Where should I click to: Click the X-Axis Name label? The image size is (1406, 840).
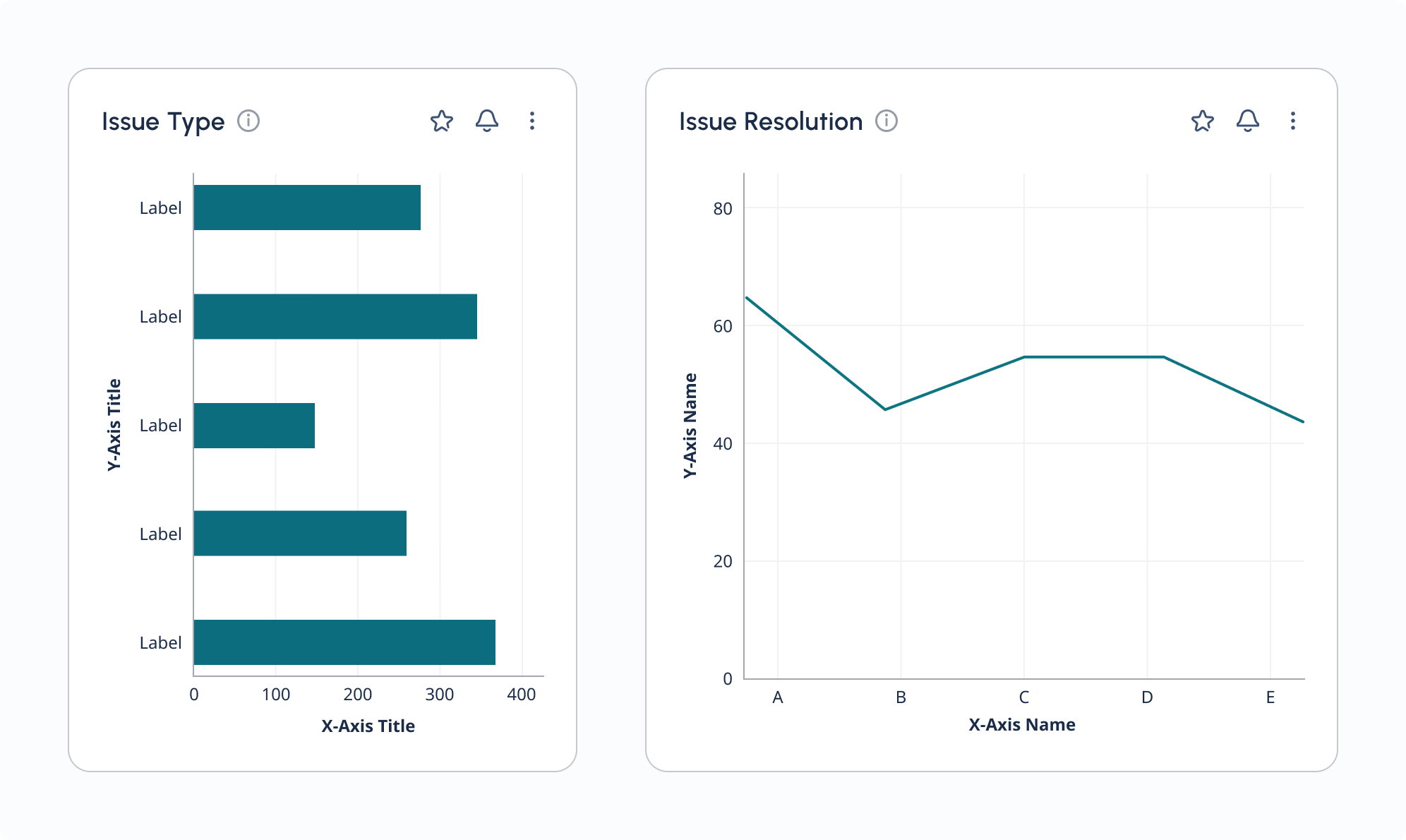click(x=1021, y=725)
